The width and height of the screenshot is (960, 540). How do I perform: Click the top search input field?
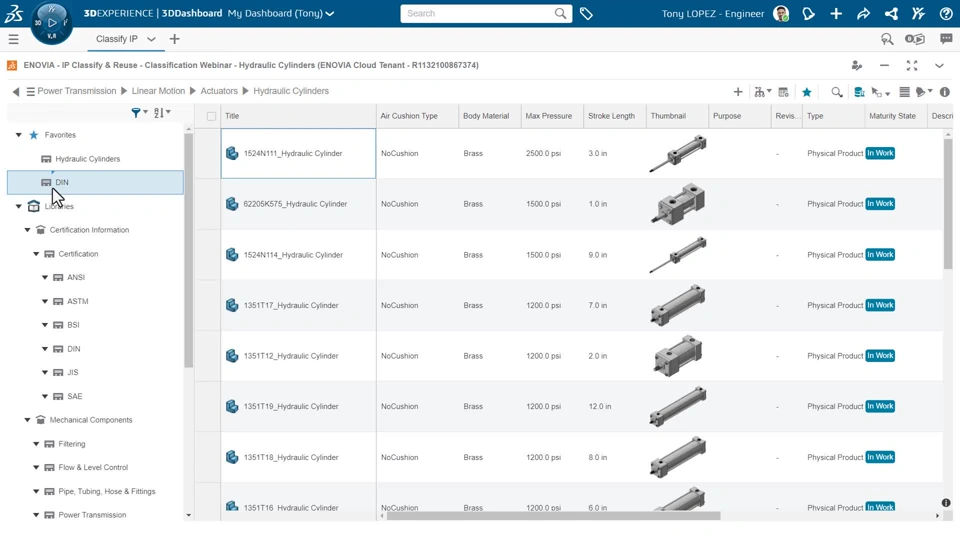click(478, 14)
